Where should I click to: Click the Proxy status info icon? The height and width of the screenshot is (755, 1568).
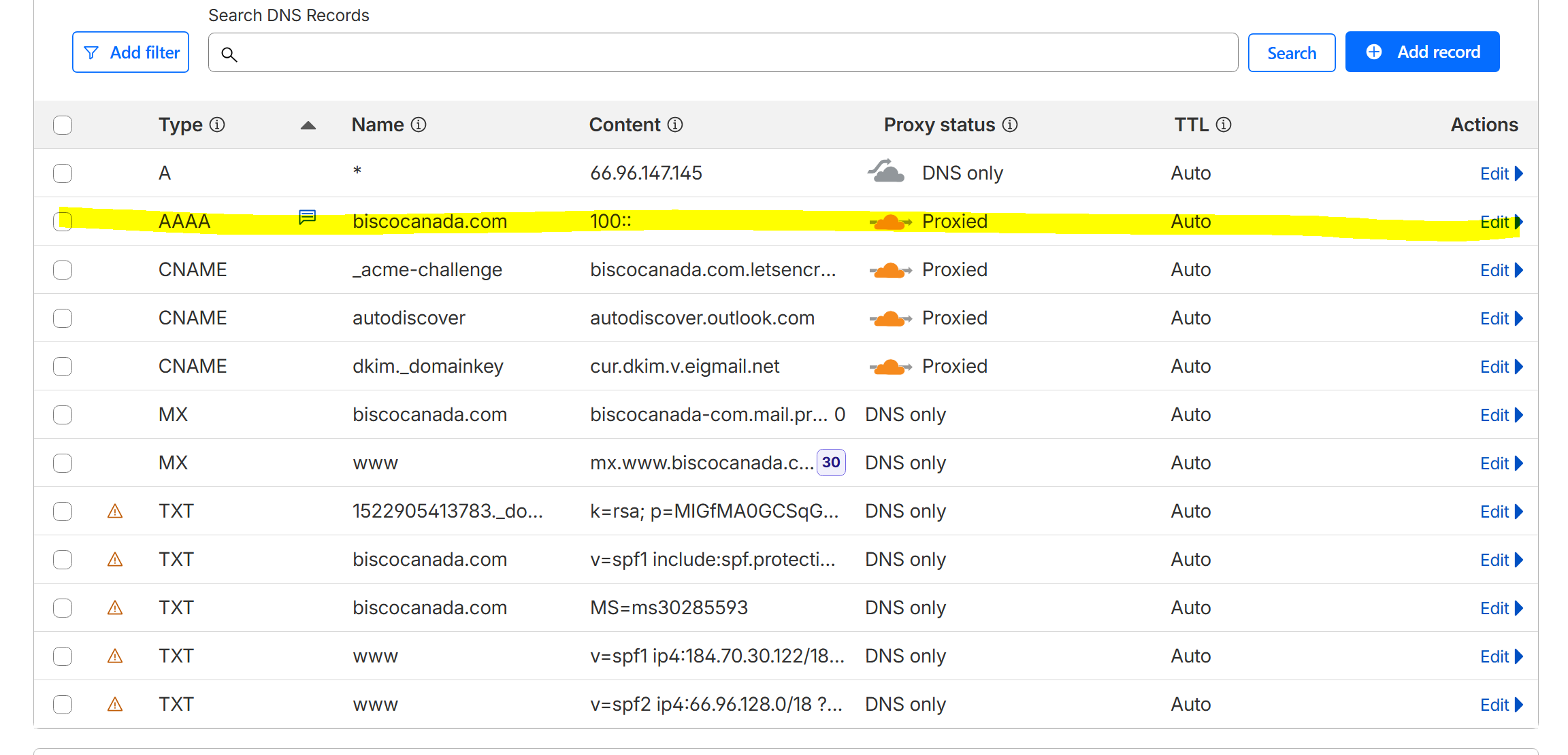pos(1011,124)
